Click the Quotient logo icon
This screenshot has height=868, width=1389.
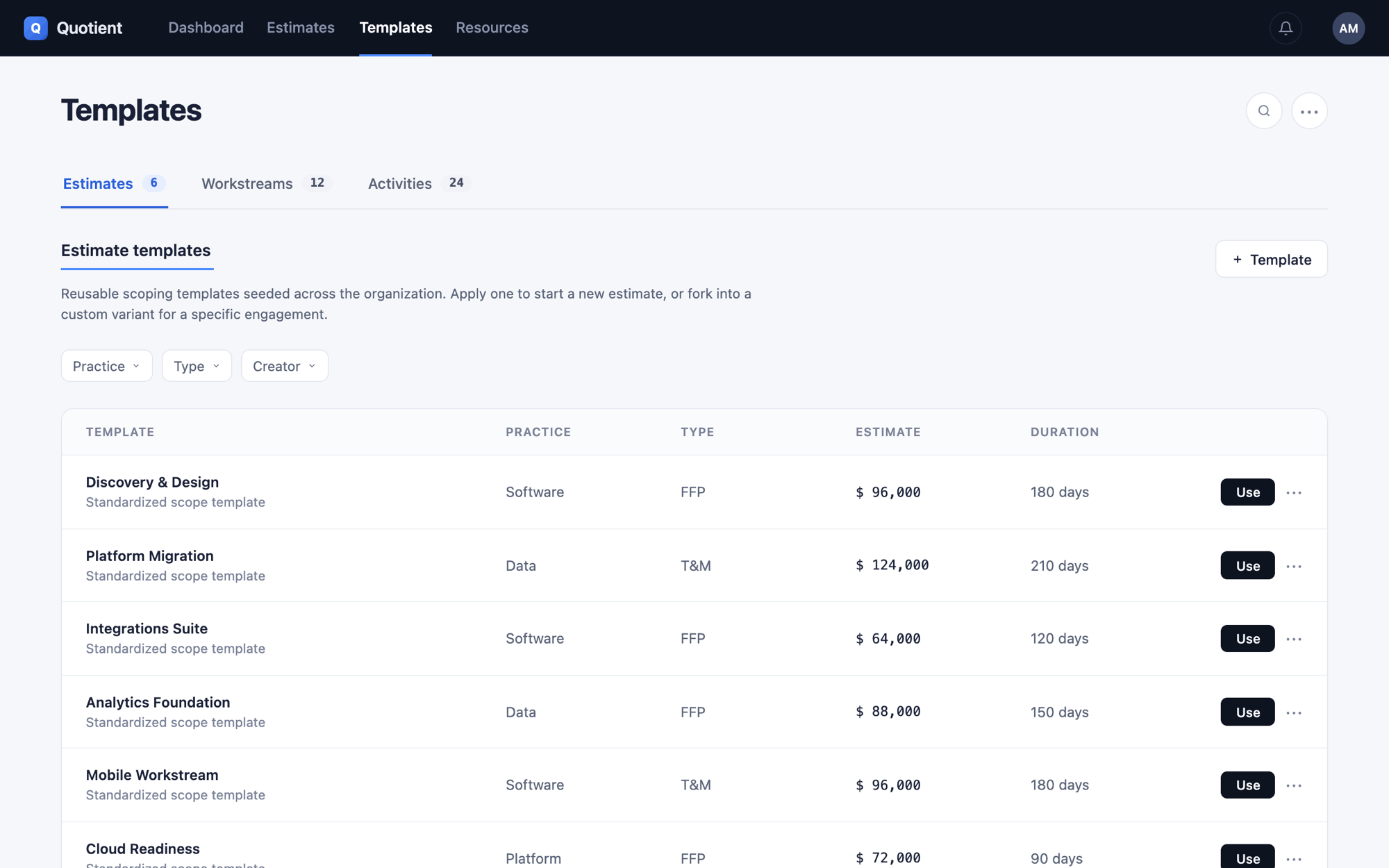(x=35, y=28)
